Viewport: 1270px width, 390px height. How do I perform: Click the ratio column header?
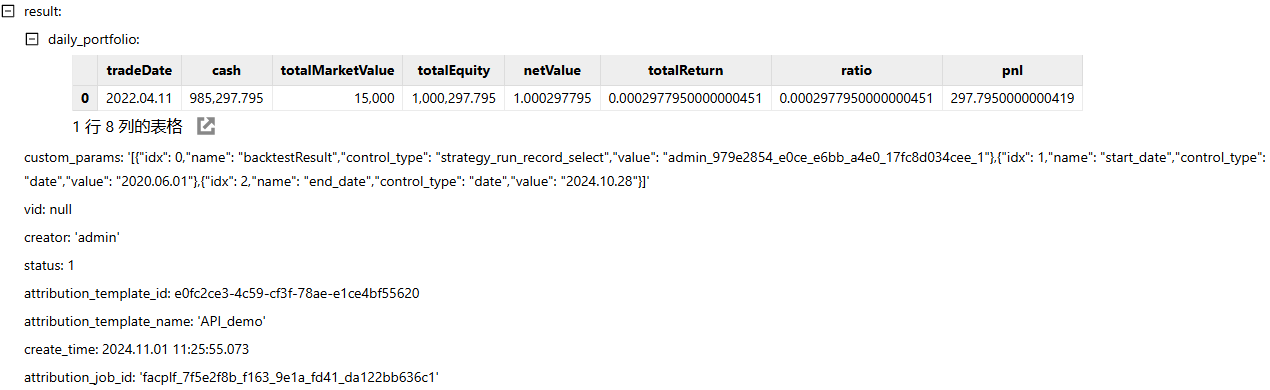(x=857, y=70)
